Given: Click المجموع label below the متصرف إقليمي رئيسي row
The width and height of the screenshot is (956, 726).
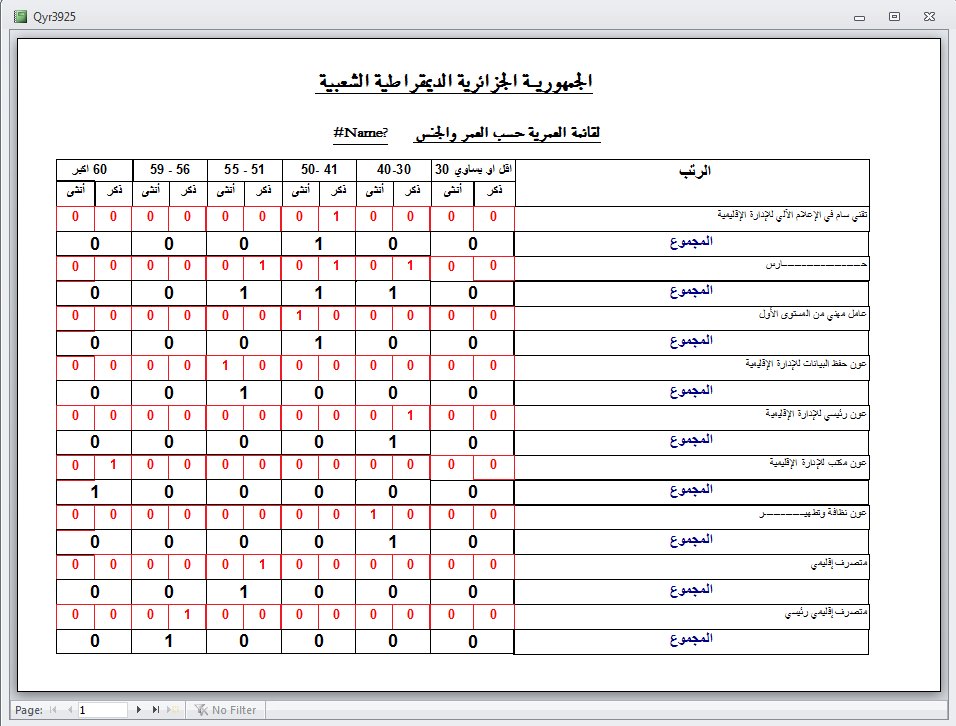Looking at the screenshot, I should coord(691,639).
